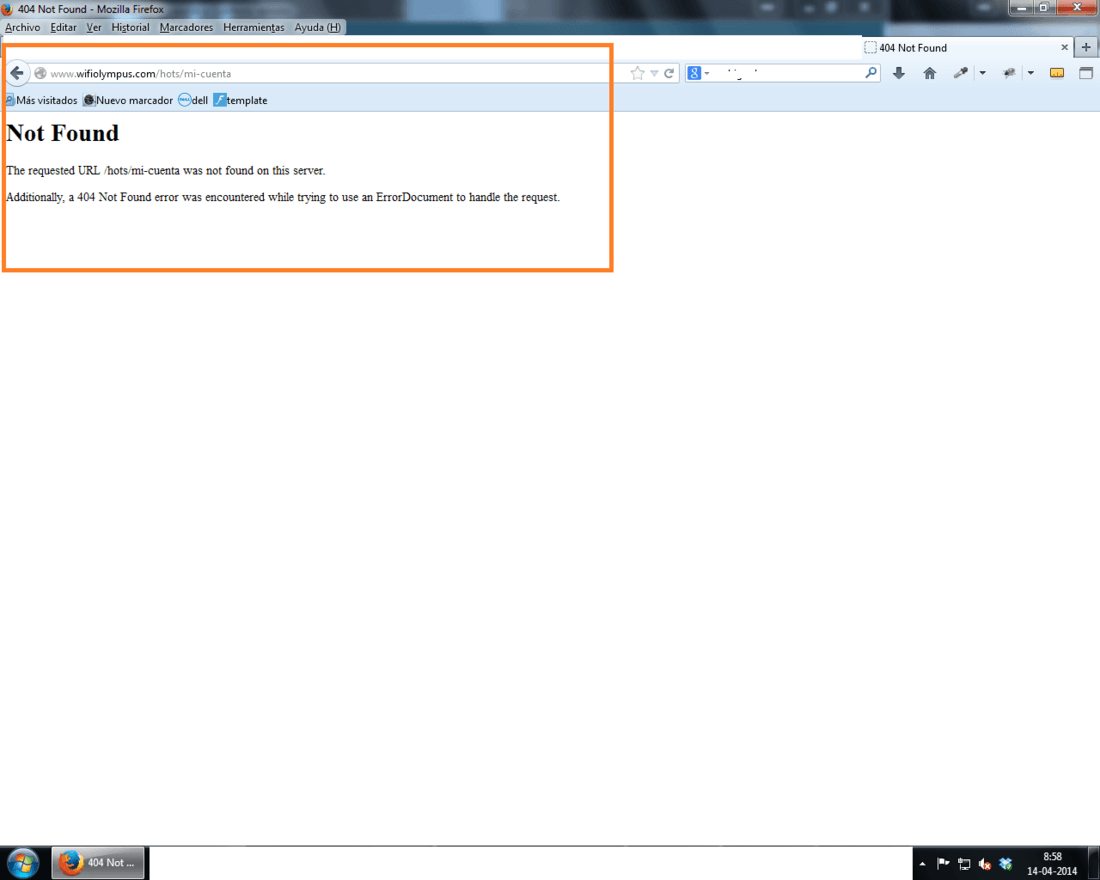
Task: Open Más visitados bookmarks folder
Action: point(41,100)
